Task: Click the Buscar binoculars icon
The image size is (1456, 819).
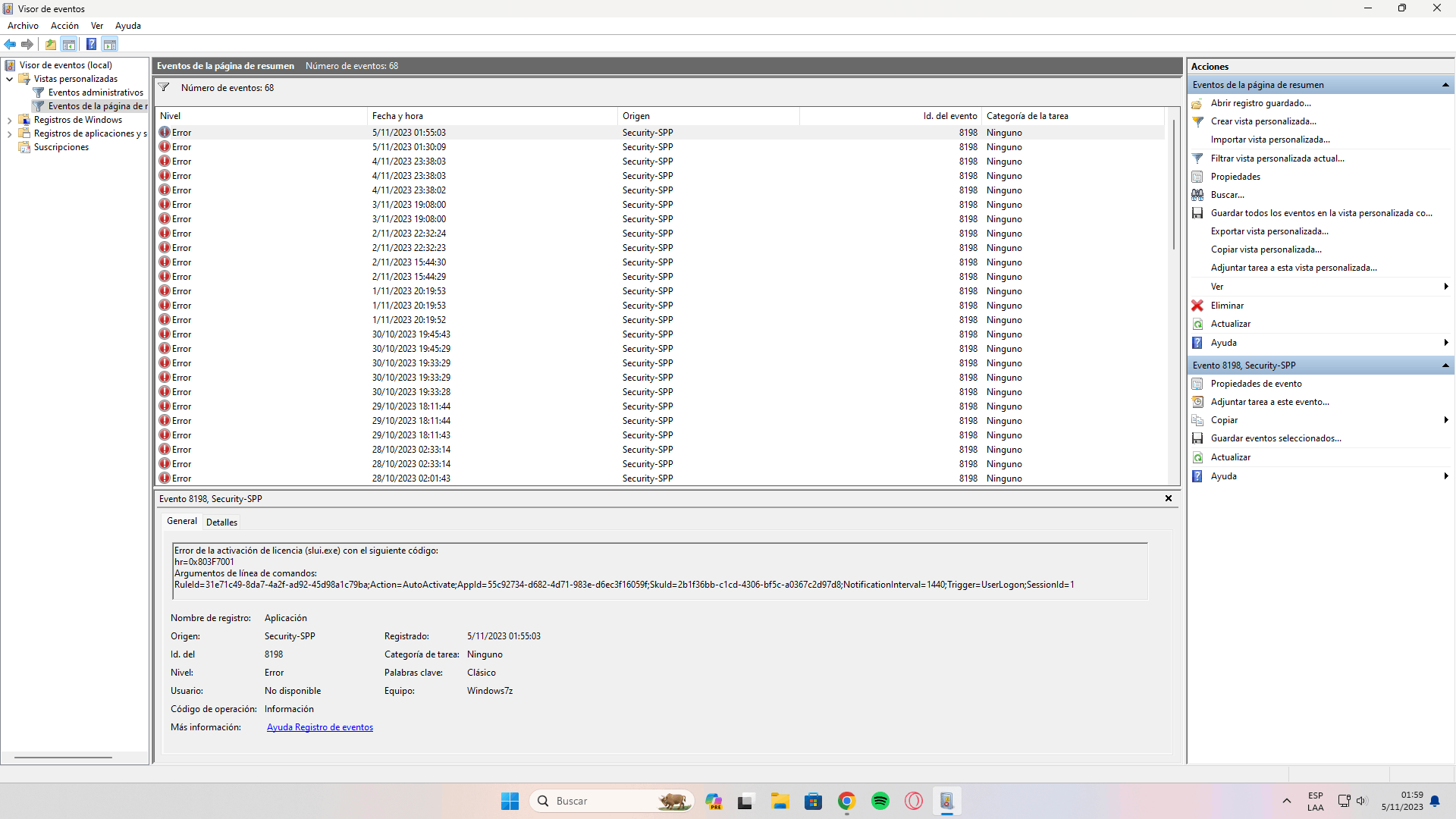Action: (1197, 195)
